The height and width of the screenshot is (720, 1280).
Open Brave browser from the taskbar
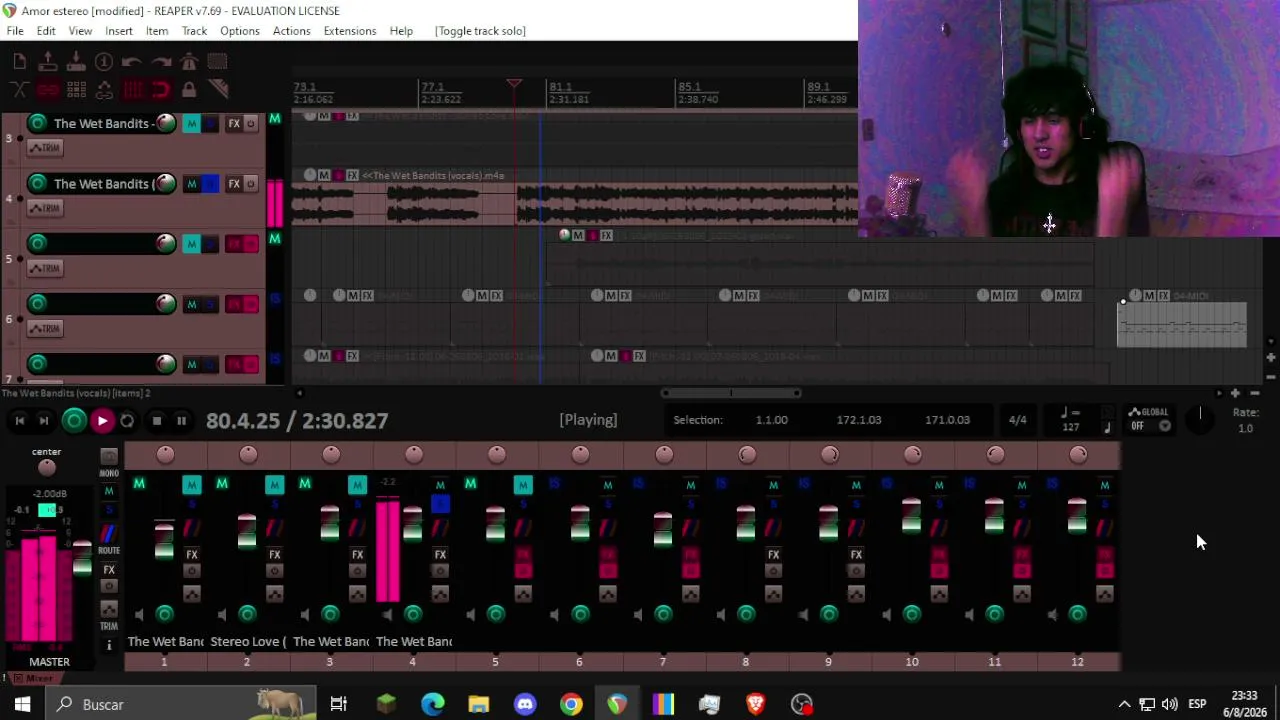[756, 704]
